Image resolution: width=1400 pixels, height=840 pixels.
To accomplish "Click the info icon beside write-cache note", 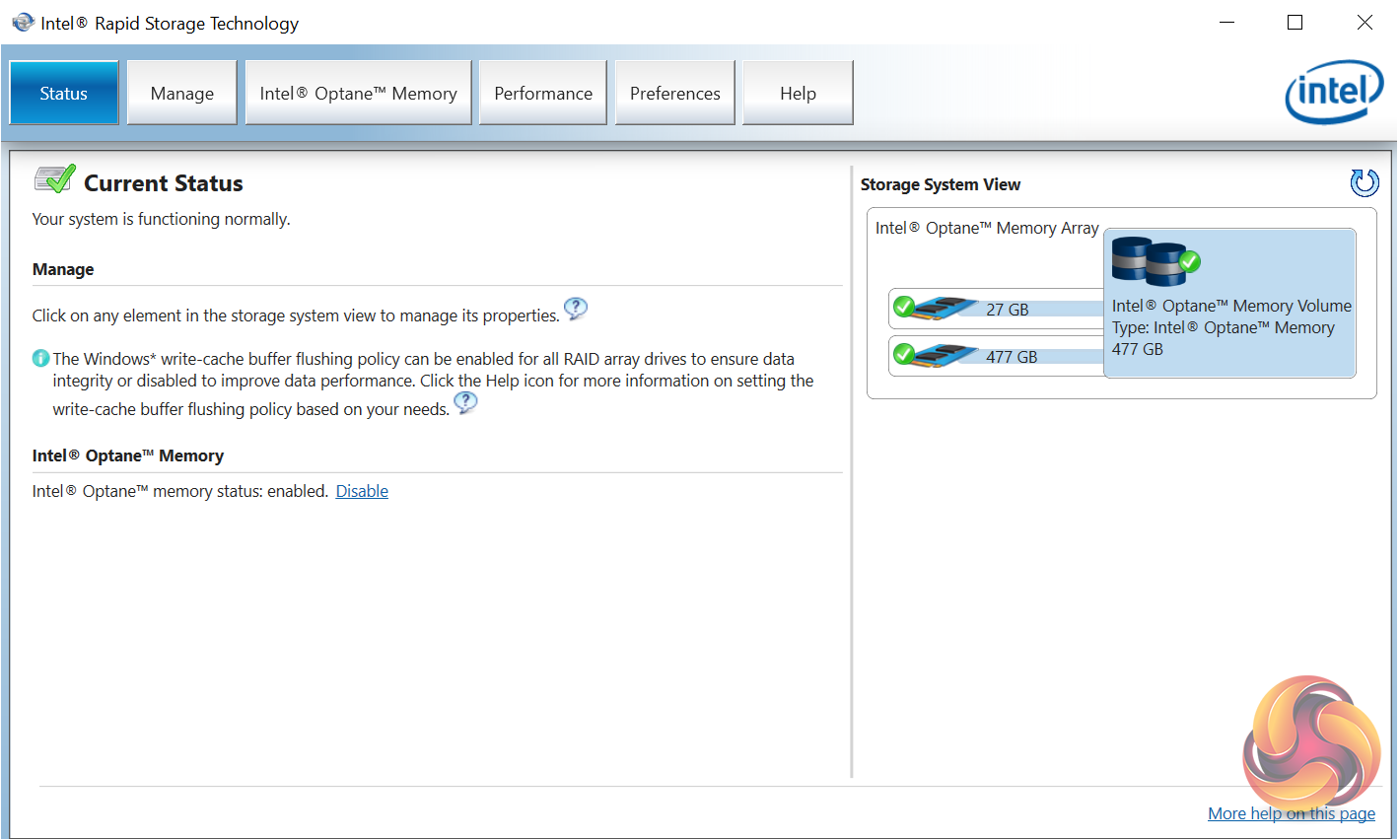I will pyautogui.click(x=40, y=359).
